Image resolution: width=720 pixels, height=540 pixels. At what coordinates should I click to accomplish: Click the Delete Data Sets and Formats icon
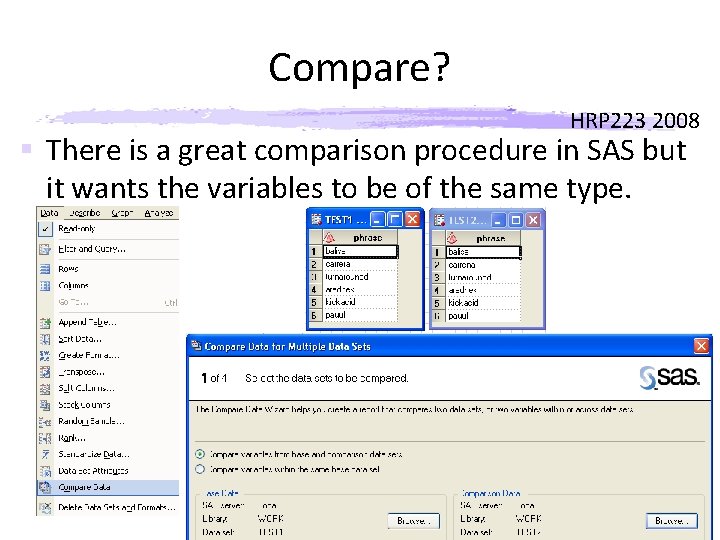(45, 508)
